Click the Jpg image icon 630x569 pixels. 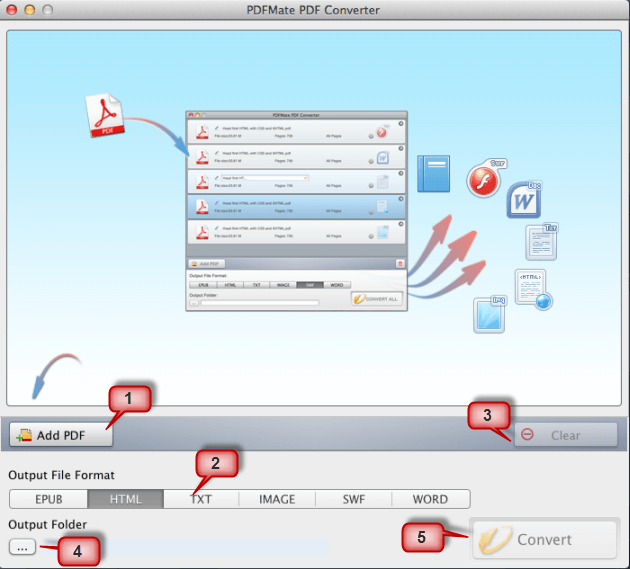click(489, 315)
